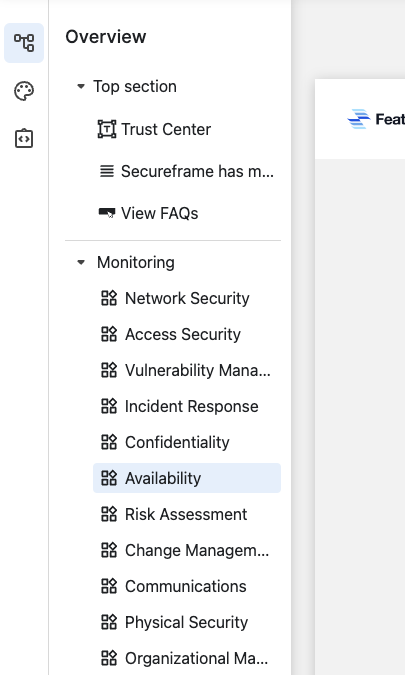Click the Secureframe logo in preview
The image size is (405, 675).
(359, 119)
